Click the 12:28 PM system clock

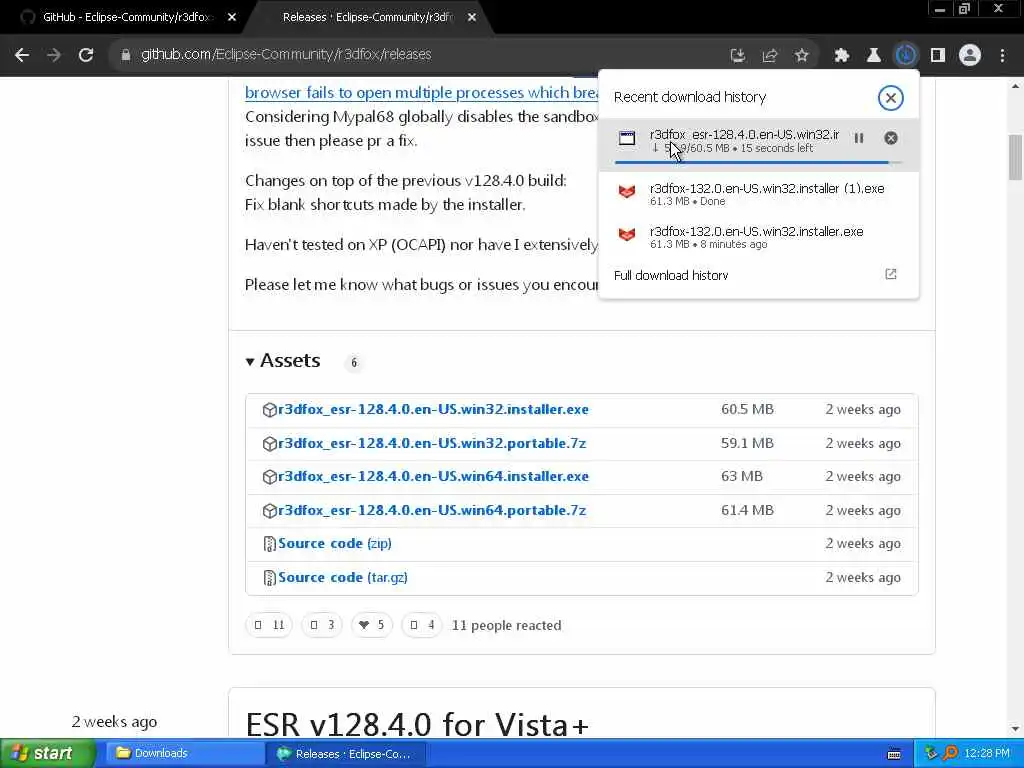[987, 754]
